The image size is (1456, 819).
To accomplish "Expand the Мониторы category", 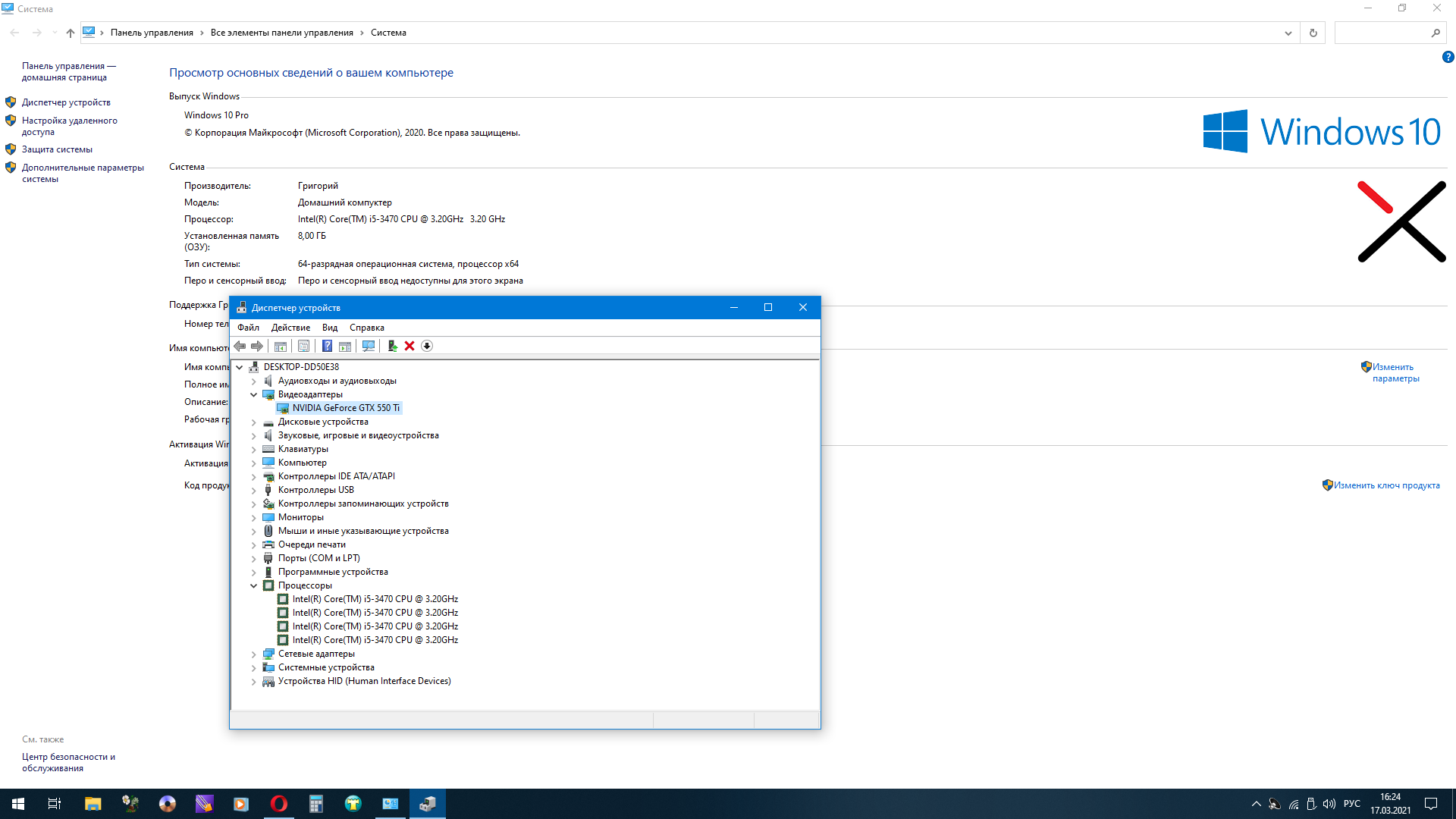I will pos(254,517).
